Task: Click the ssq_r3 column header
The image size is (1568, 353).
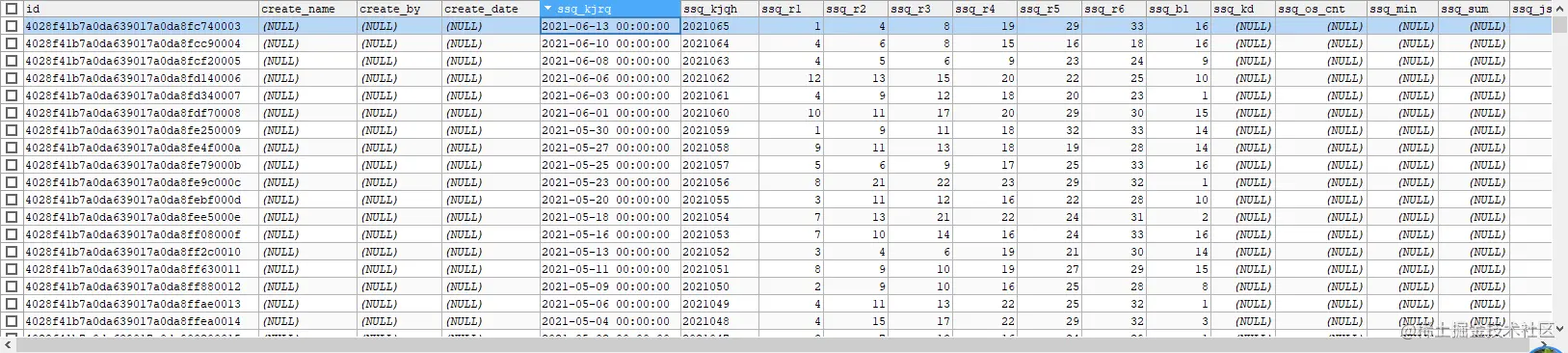Action: pos(919,9)
